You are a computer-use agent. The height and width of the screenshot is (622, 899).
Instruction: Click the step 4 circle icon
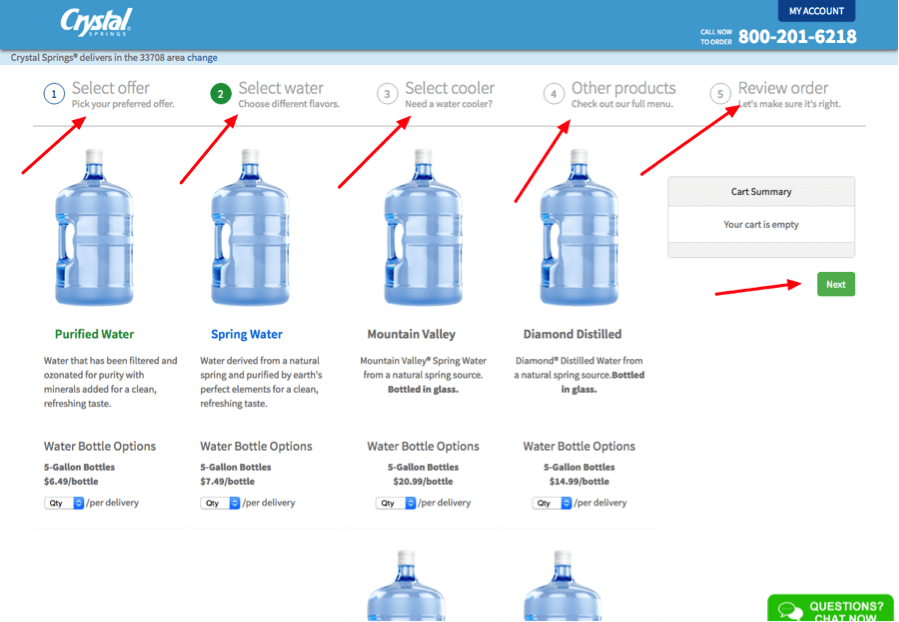coord(554,94)
